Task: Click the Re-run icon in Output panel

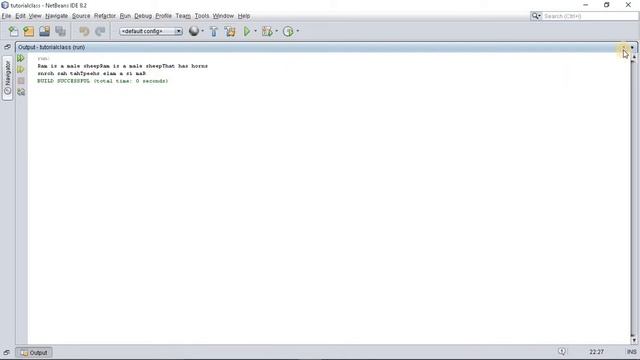Action: tap(21, 58)
